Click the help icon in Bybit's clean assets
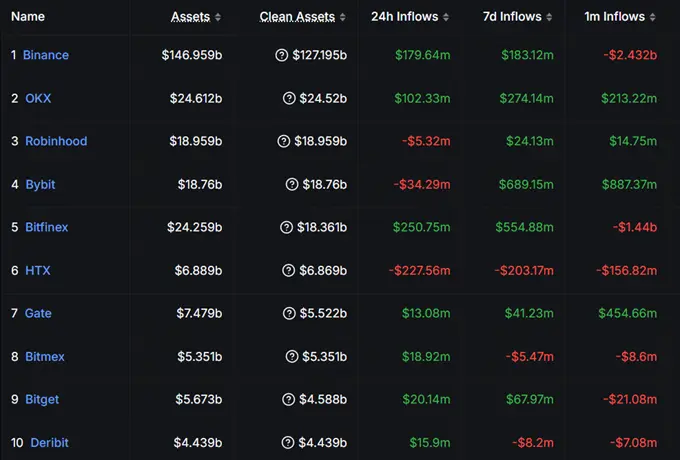Image resolution: width=680 pixels, height=460 pixels. (x=291, y=184)
